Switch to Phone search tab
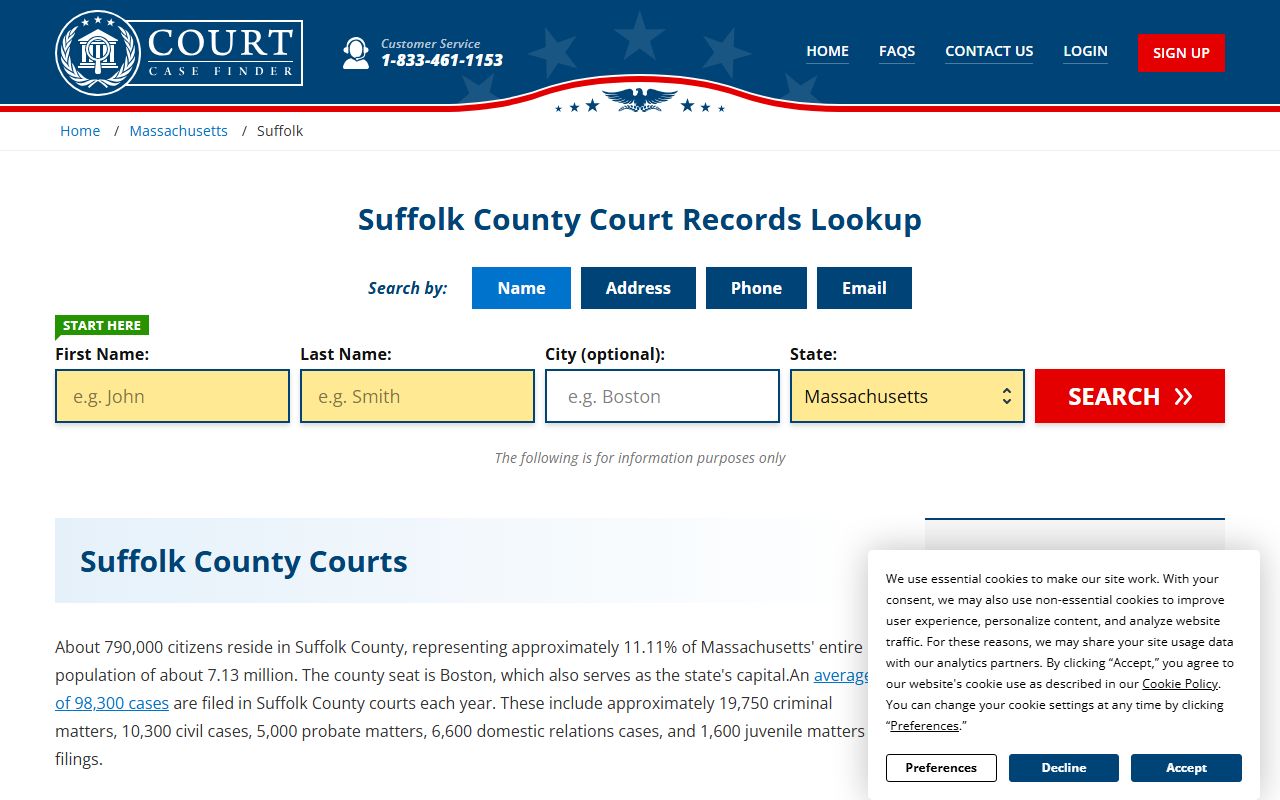This screenshot has height=800, width=1280. [x=756, y=288]
